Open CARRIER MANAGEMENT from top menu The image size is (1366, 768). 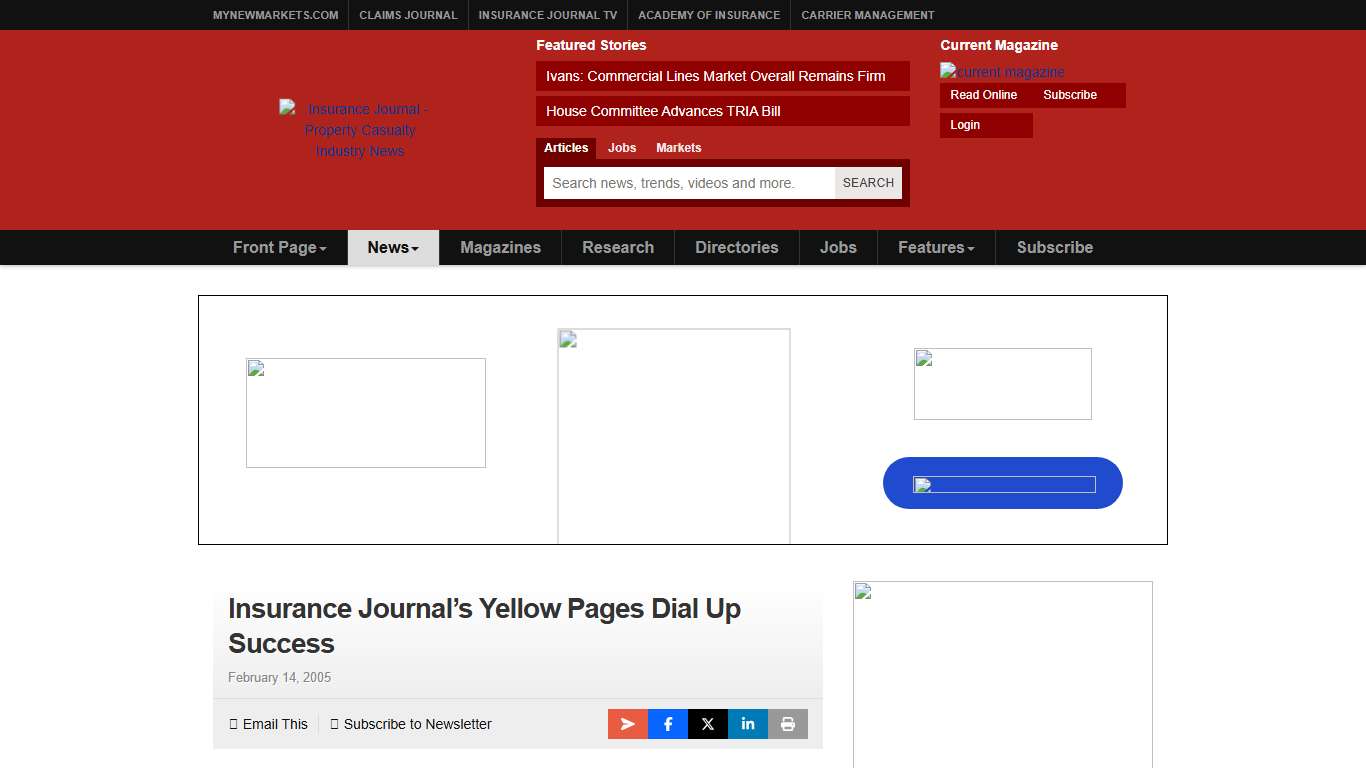[867, 15]
